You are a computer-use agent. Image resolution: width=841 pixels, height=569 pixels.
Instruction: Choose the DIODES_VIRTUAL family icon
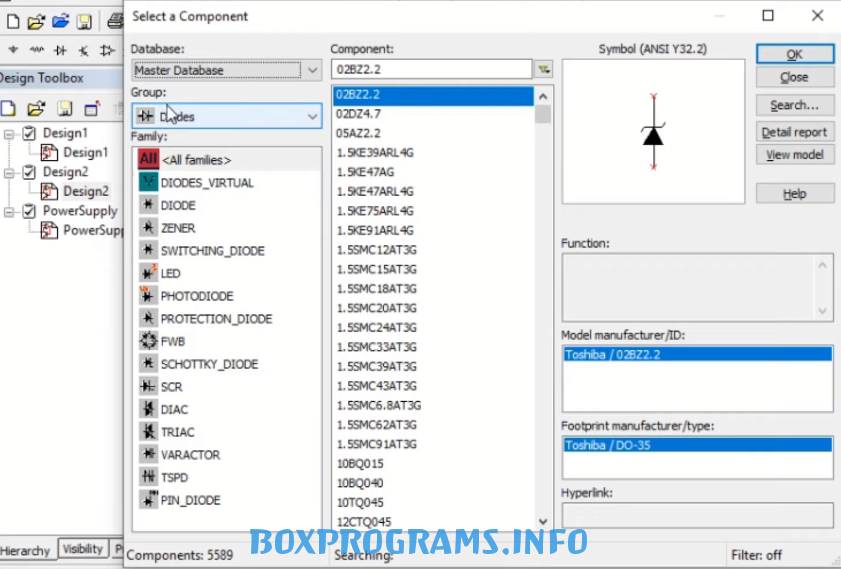[148, 183]
